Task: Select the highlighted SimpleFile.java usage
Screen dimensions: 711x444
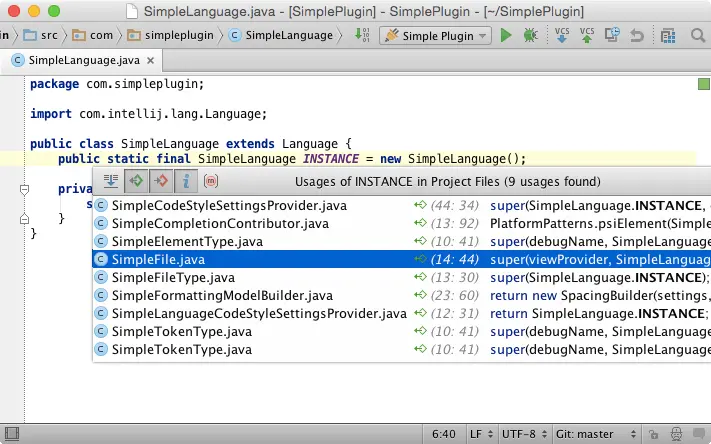Action: [x=402, y=259]
